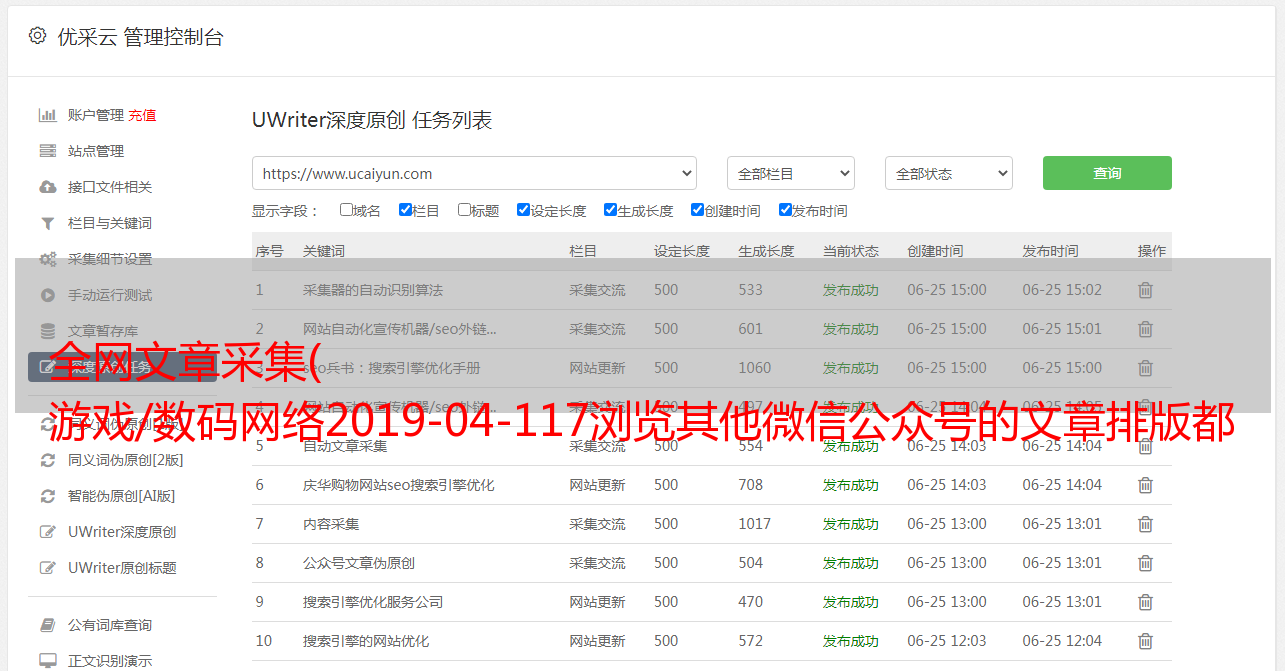Delete the 网站自动化宣传机器 task row

[1145, 329]
